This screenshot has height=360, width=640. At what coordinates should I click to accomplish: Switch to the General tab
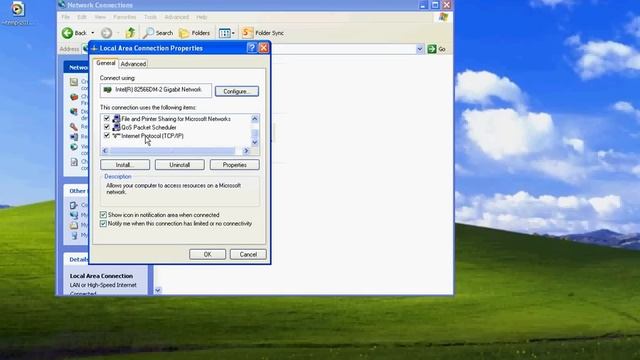pyautogui.click(x=106, y=63)
